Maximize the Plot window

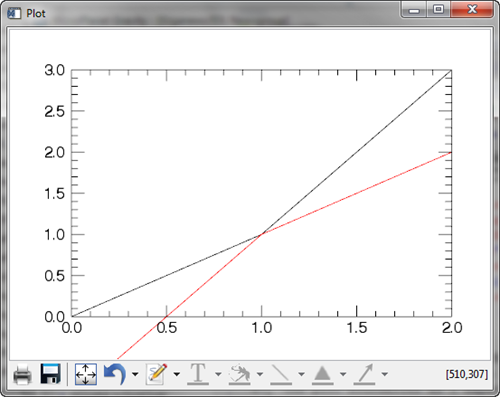pos(438,9)
